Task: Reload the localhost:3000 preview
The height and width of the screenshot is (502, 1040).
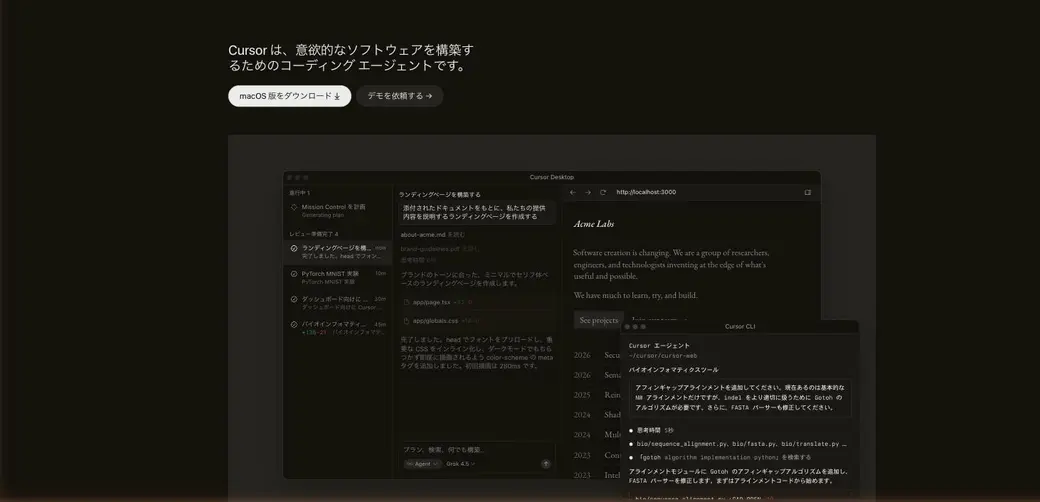Action: click(x=603, y=192)
